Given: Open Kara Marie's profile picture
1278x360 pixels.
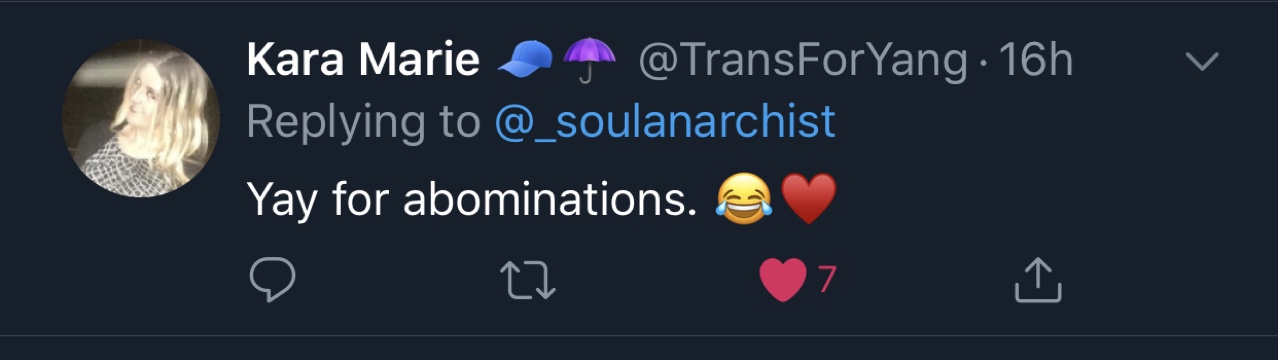Looking at the screenshot, I should (141, 118).
